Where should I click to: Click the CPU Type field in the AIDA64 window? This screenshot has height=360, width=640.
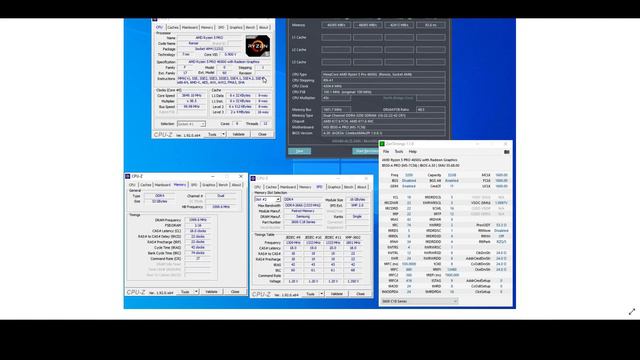[x=383, y=75]
